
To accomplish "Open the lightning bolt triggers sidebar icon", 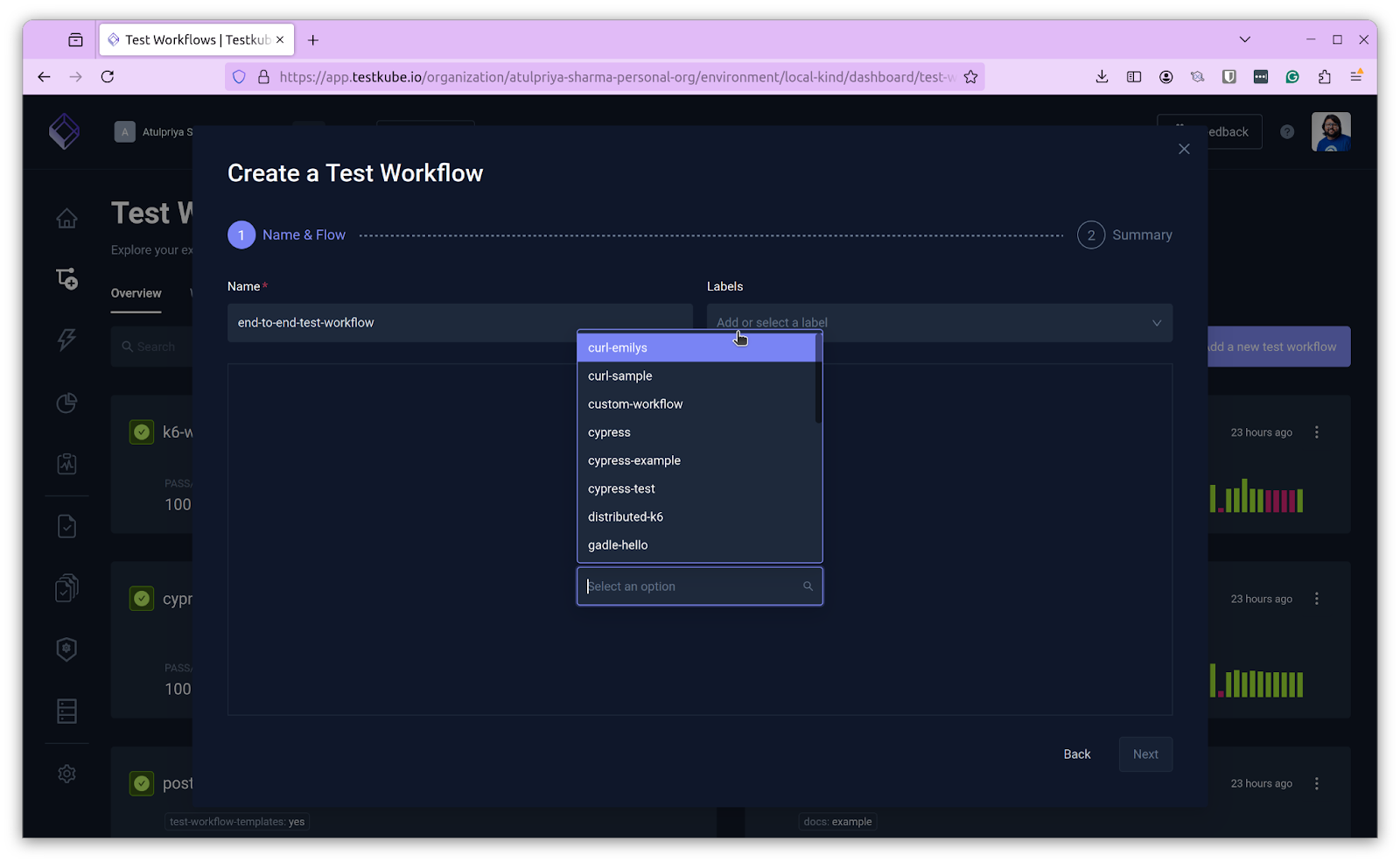I will [66, 340].
